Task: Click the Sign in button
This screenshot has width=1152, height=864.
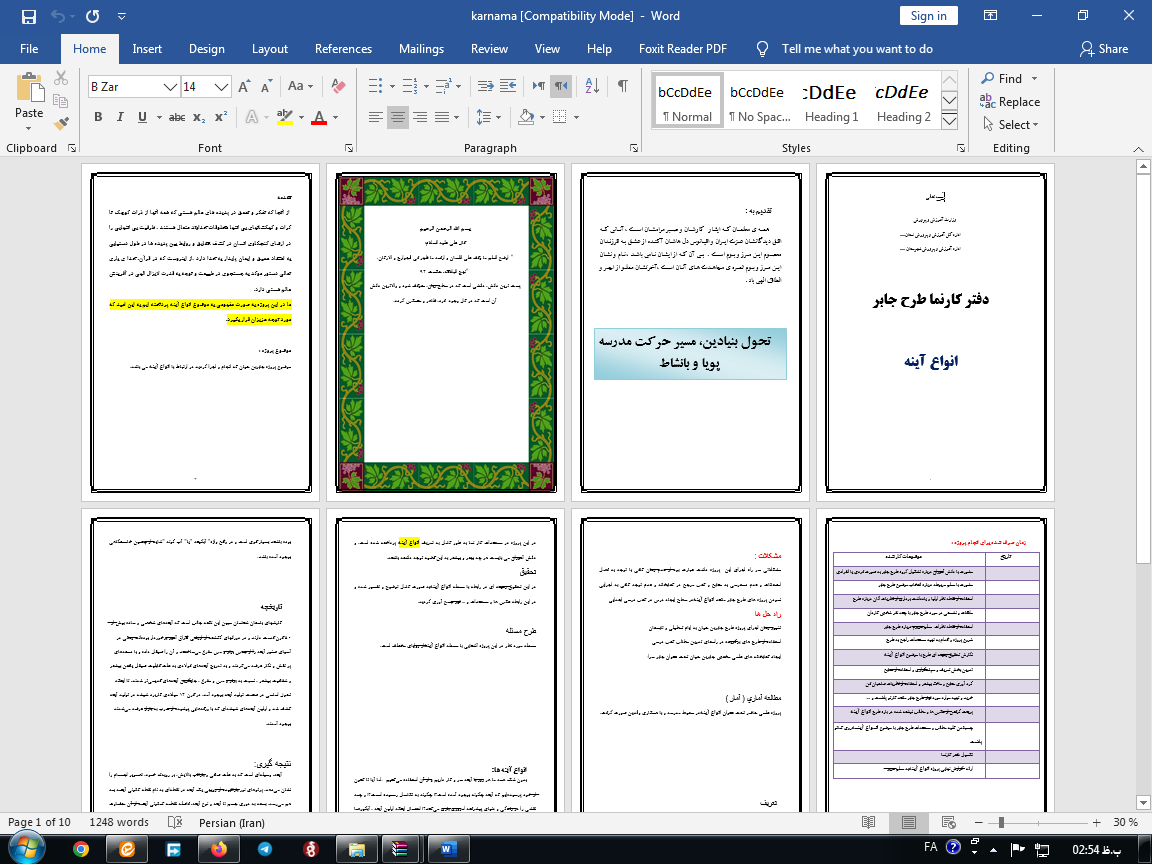Action: [x=928, y=16]
